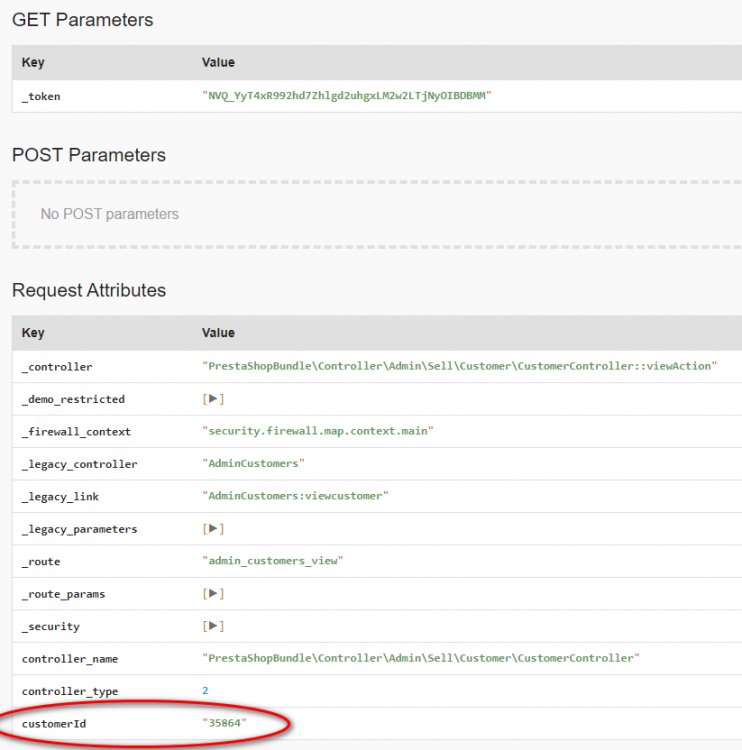Click the Key header in GET Parameters table
Viewport: 742px width, 750px height.
pos(33,62)
